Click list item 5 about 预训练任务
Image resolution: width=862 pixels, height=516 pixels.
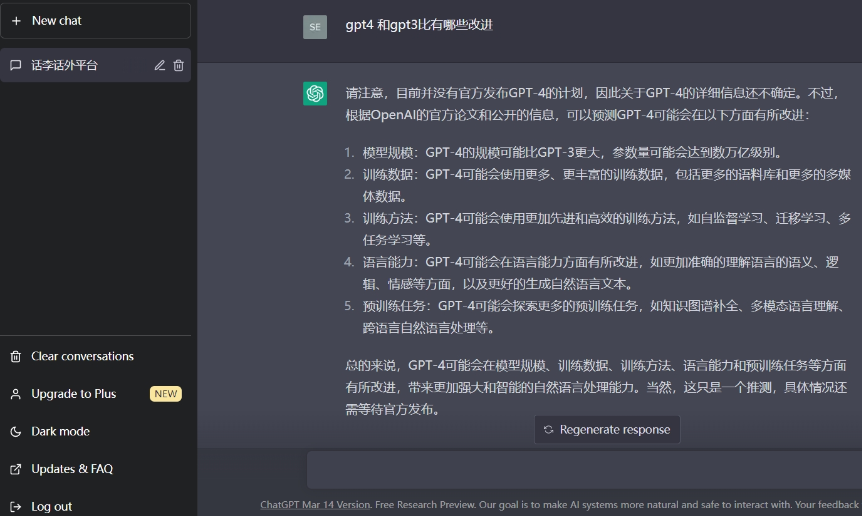[x=604, y=318]
